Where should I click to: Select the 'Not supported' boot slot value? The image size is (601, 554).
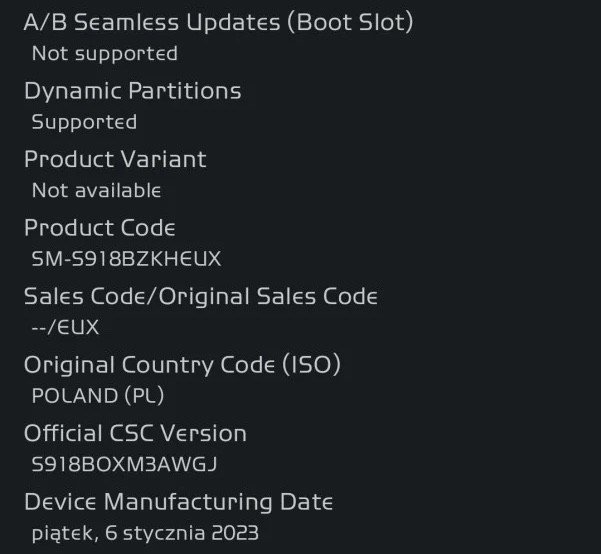pyautogui.click(x=104, y=53)
